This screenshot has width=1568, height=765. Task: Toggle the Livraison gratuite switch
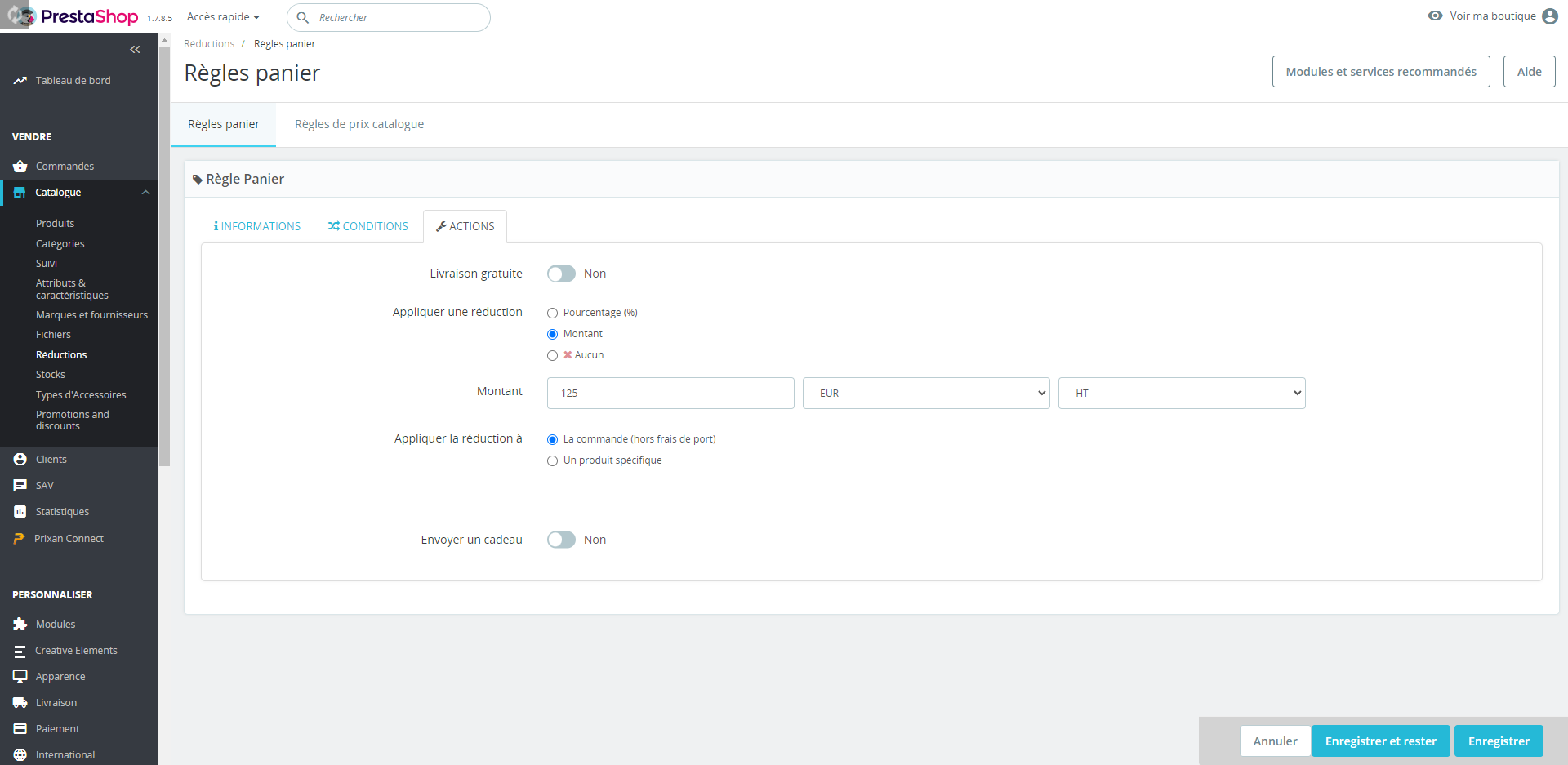point(561,274)
